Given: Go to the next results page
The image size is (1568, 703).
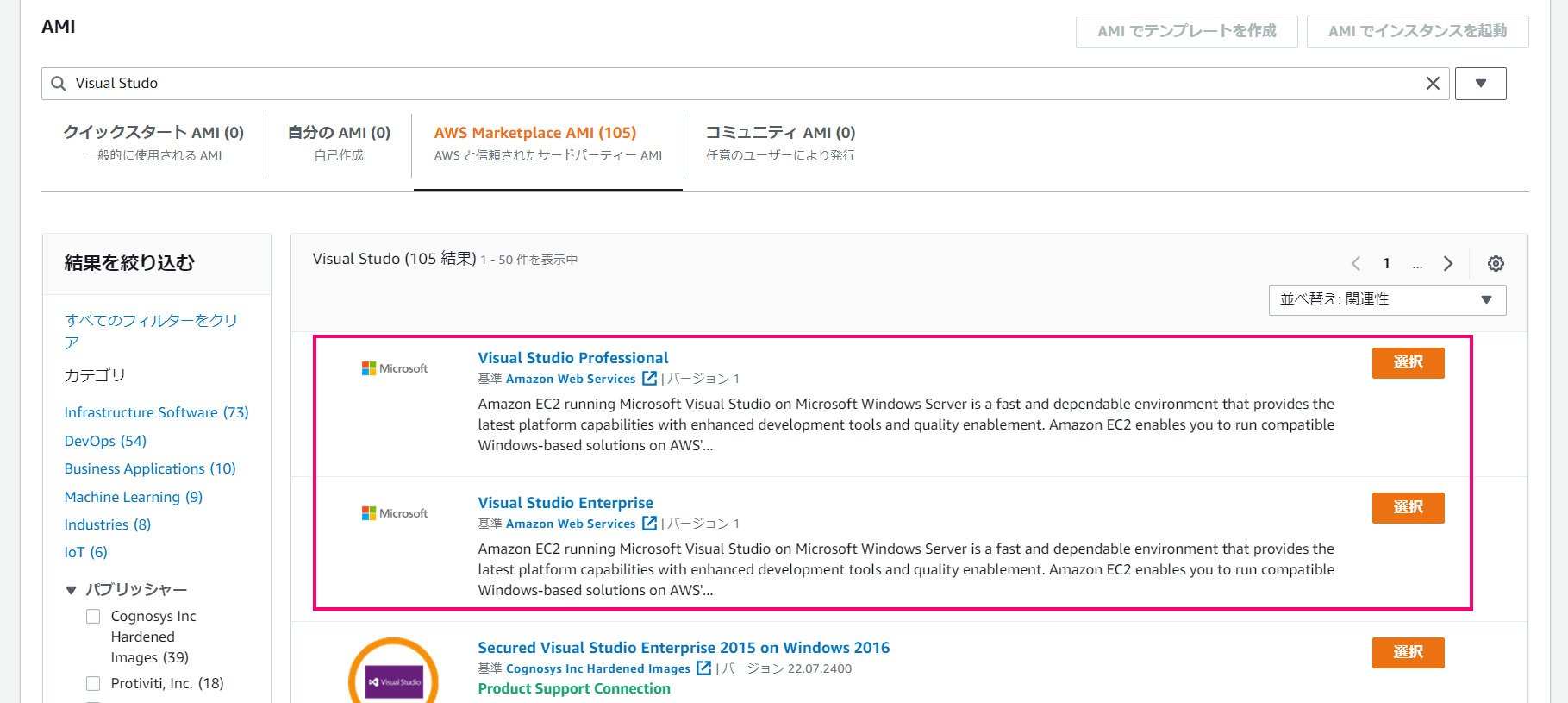Looking at the screenshot, I should click(x=1448, y=264).
